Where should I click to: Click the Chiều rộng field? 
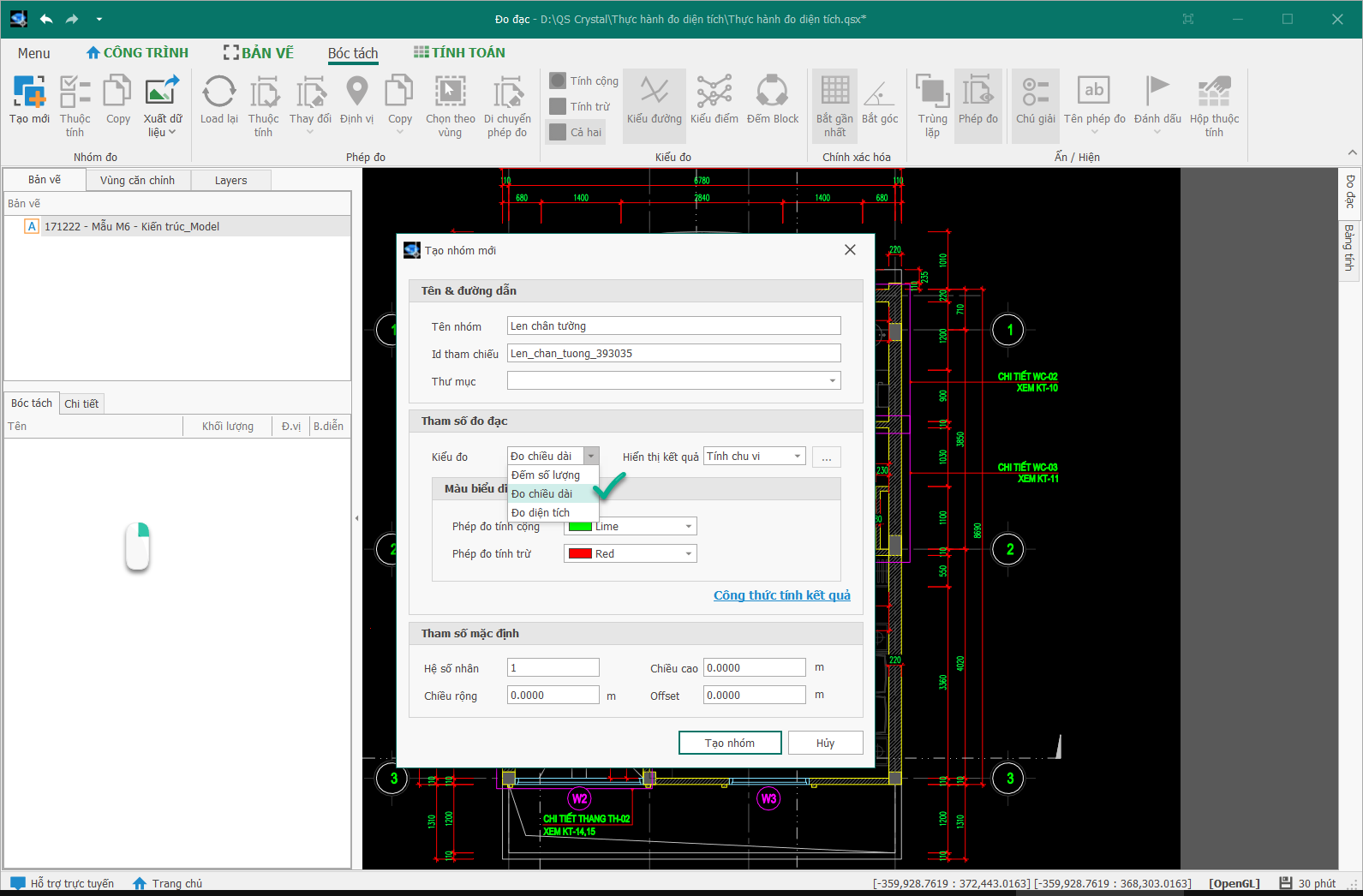[x=553, y=695]
